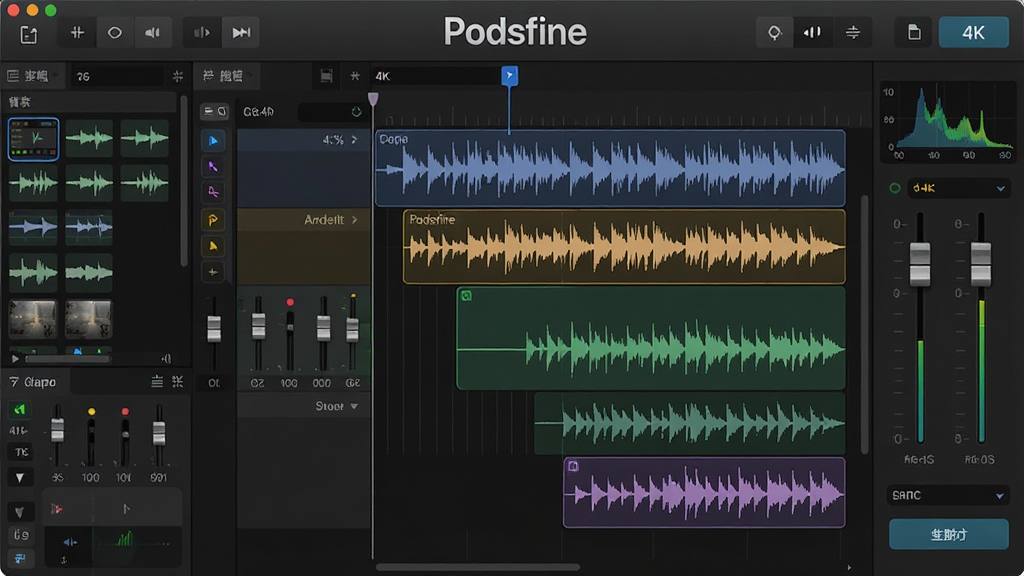
Task: Toggle the red record dot above 100 fader
Action: pyautogui.click(x=290, y=302)
